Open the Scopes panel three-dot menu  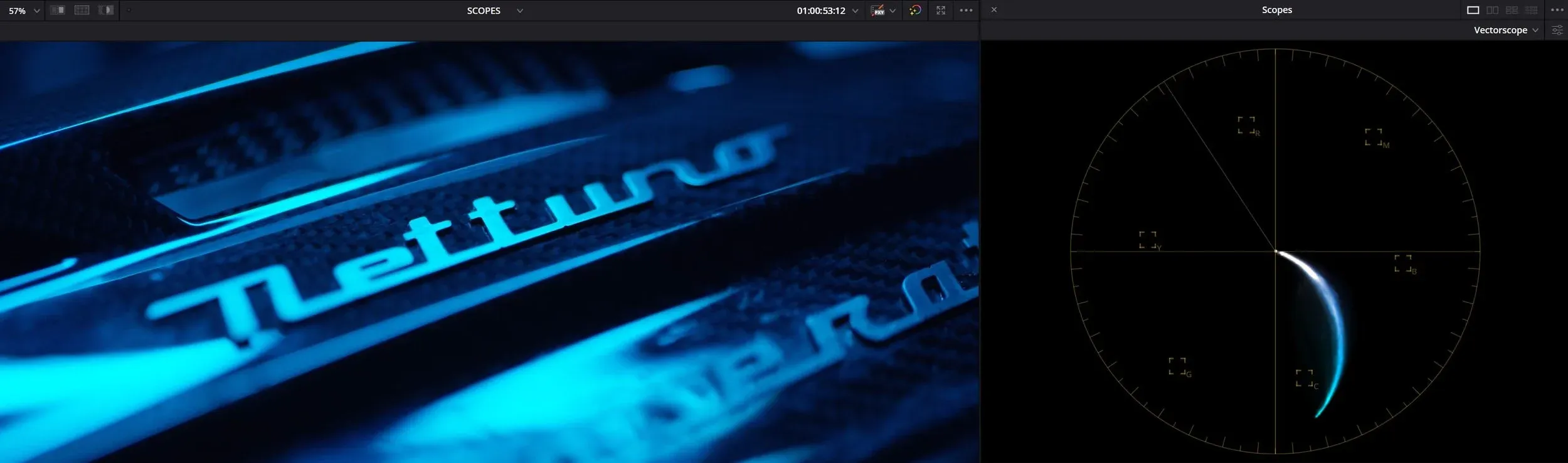tap(1557, 10)
